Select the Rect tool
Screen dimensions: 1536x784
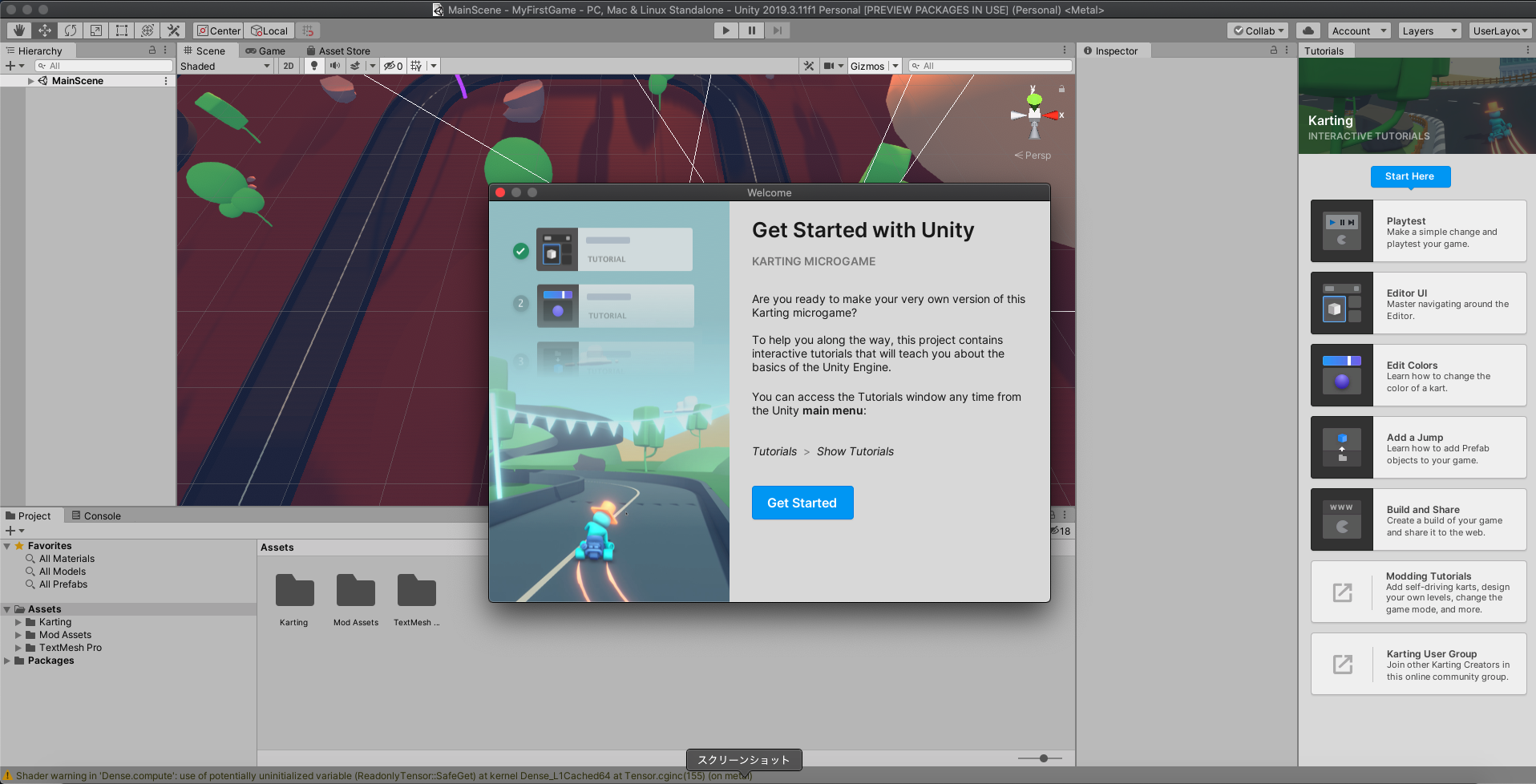(122, 30)
